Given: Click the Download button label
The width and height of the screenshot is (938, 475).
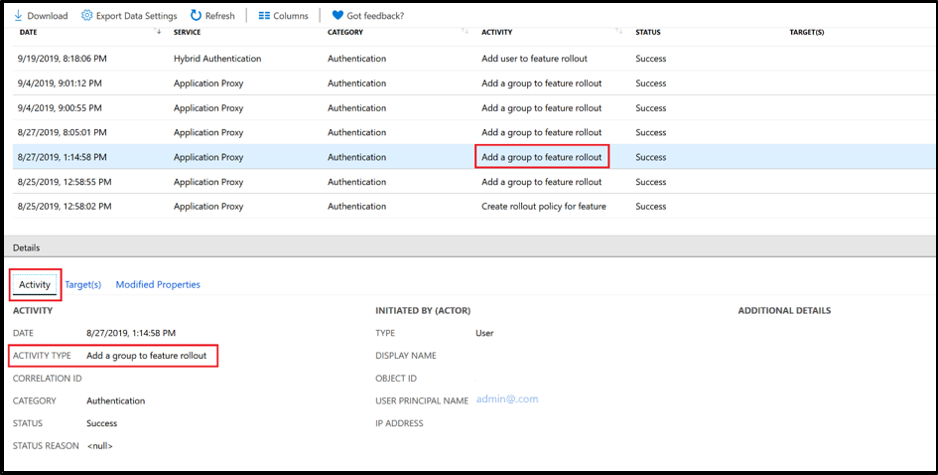Looking at the screenshot, I should pos(47,16).
